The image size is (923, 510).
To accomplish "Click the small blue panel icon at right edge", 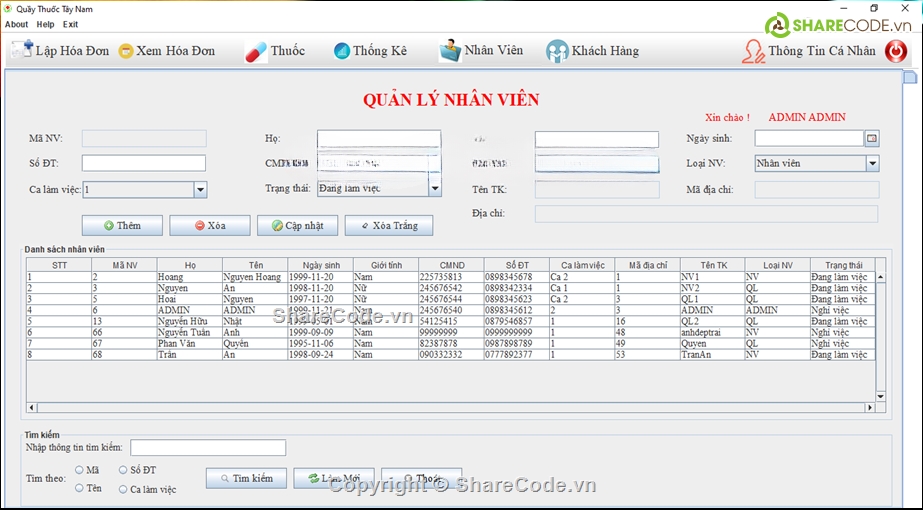I will click(x=910, y=77).
